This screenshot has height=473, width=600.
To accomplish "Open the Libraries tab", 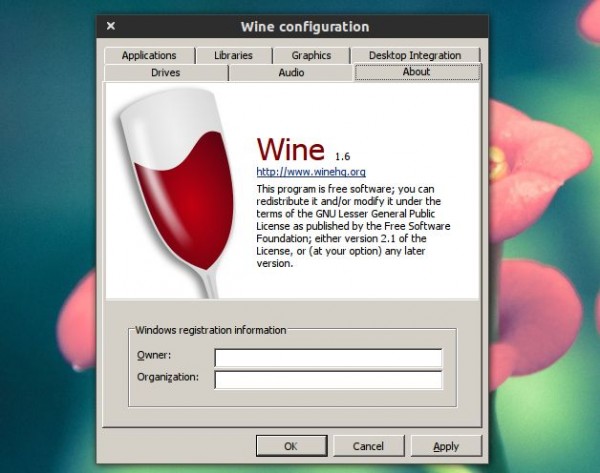I will tap(232, 55).
